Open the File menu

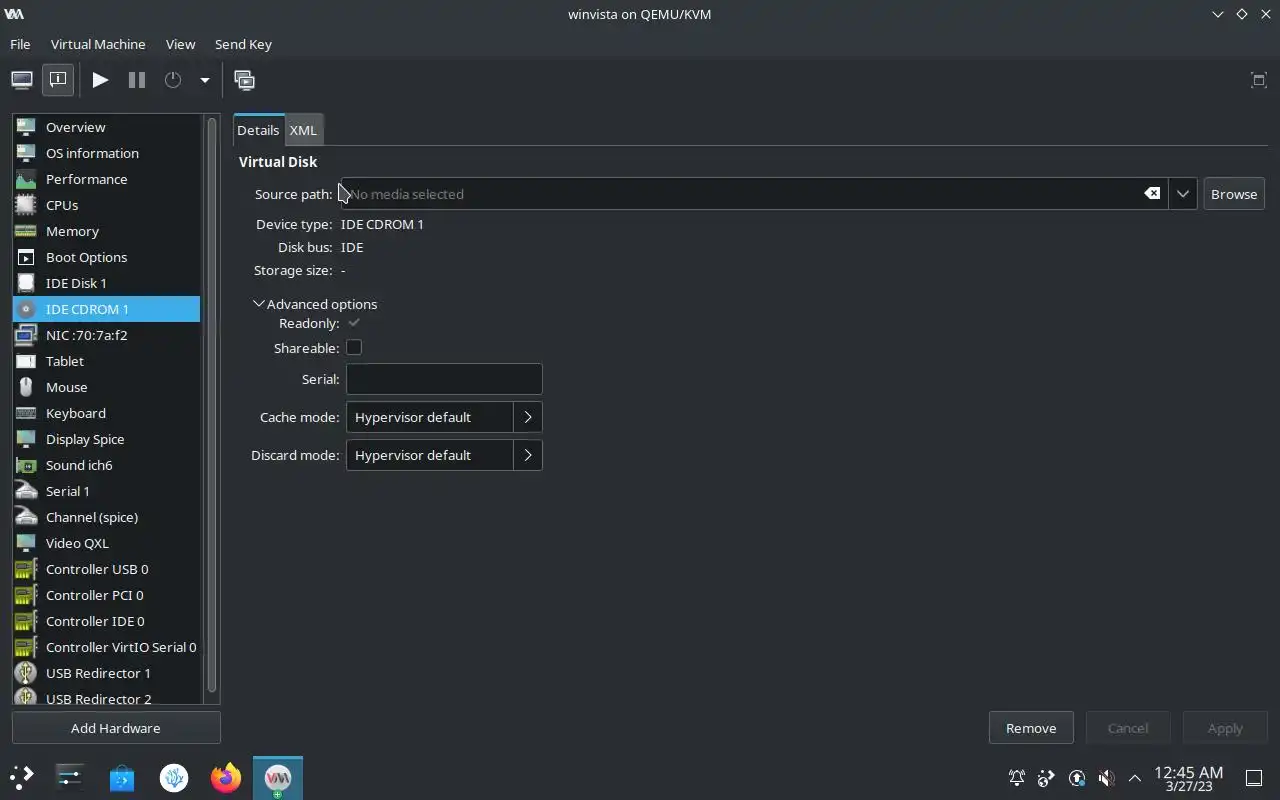pyautogui.click(x=20, y=44)
